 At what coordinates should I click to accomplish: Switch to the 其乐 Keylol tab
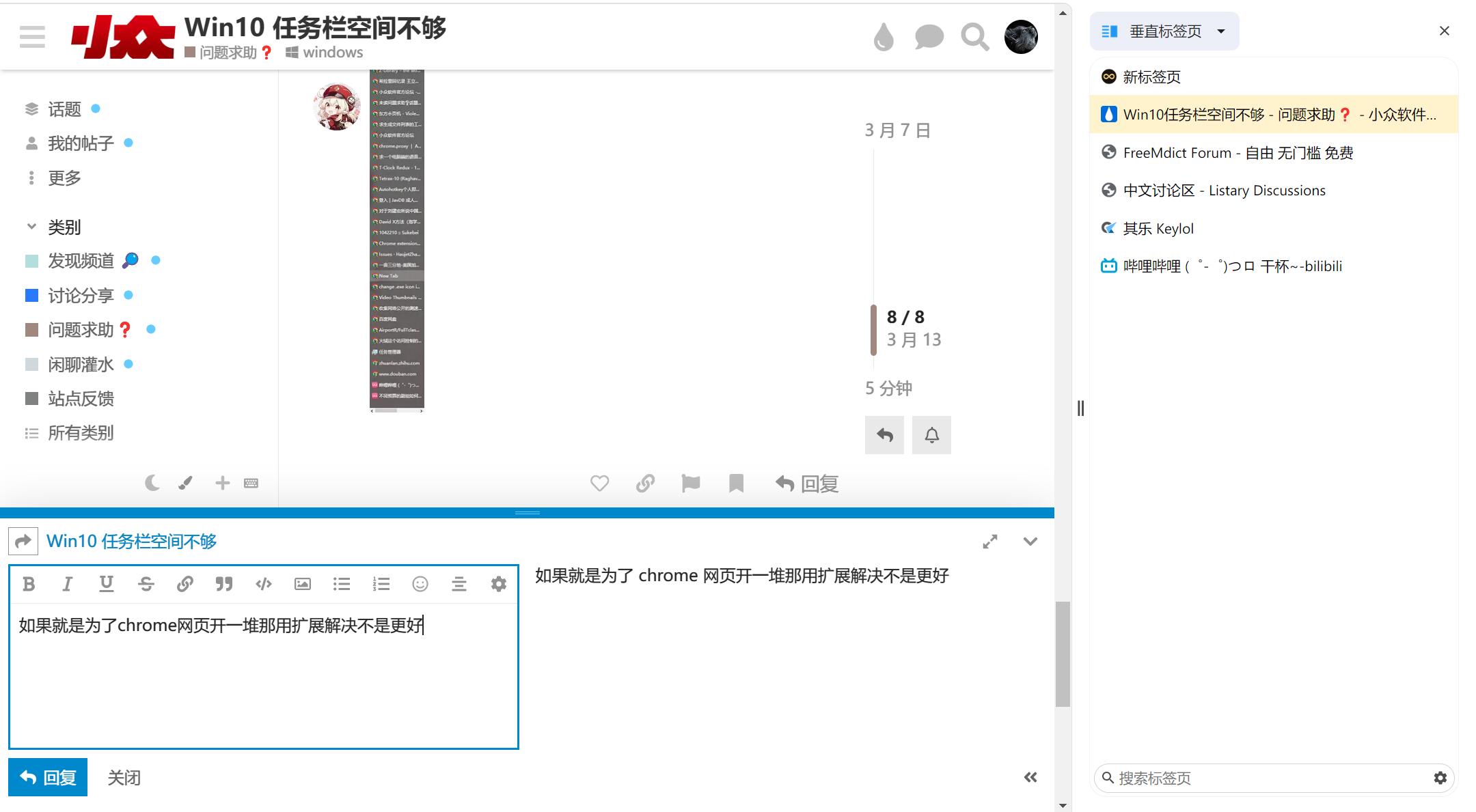point(1158,229)
